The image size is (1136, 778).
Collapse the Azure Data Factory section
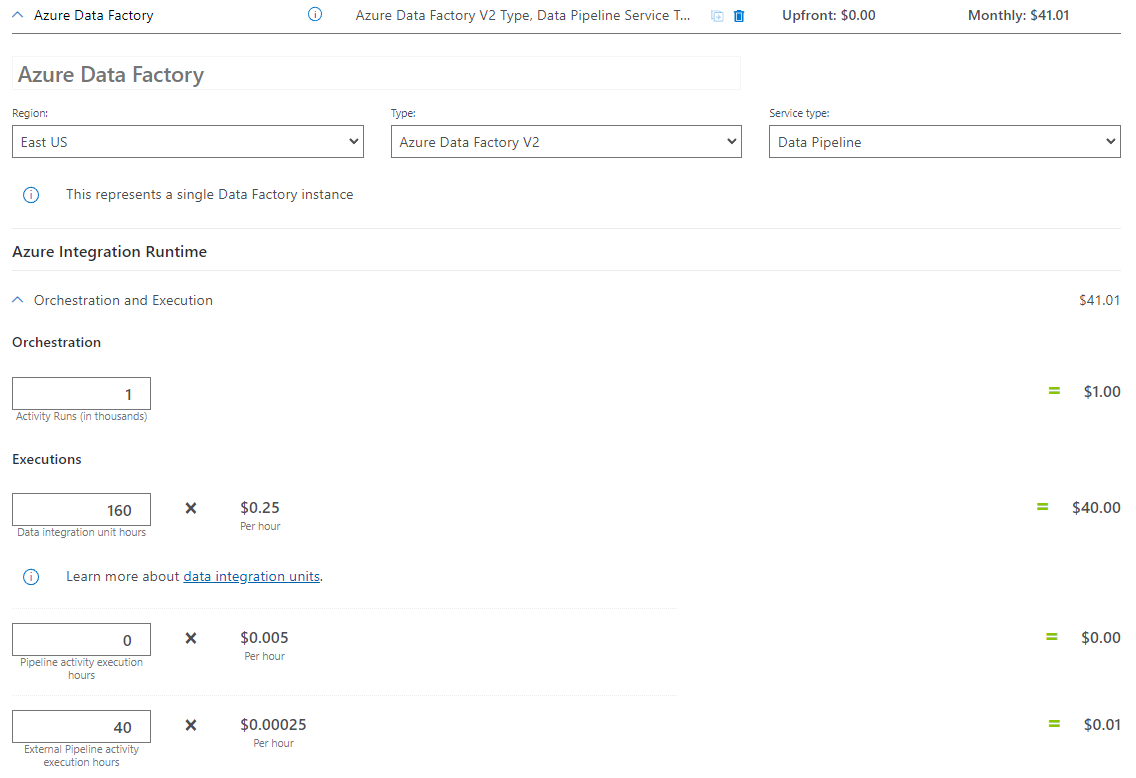pos(15,15)
